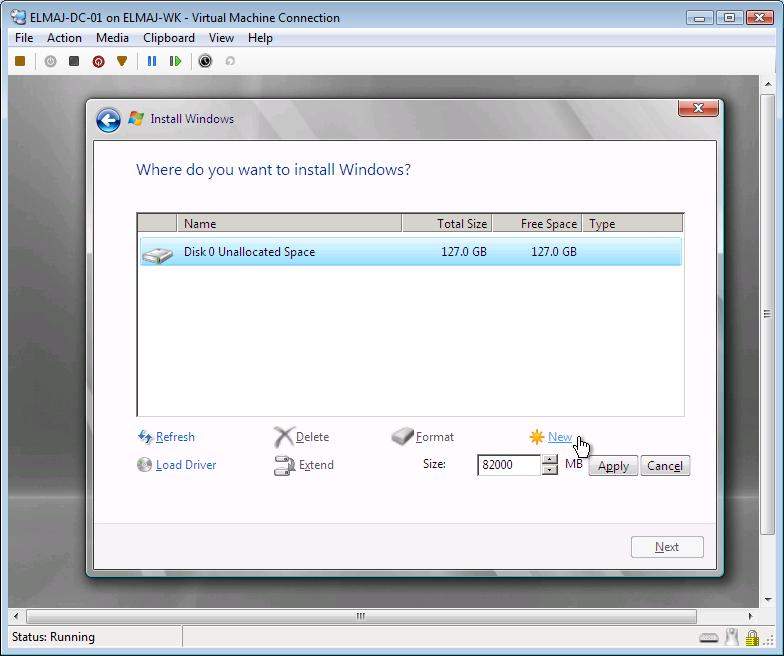Image resolution: width=784 pixels, height=656 pixels.
Task: Click the horizontal scrollbar right arrow
Action: (x=750, y=616)
